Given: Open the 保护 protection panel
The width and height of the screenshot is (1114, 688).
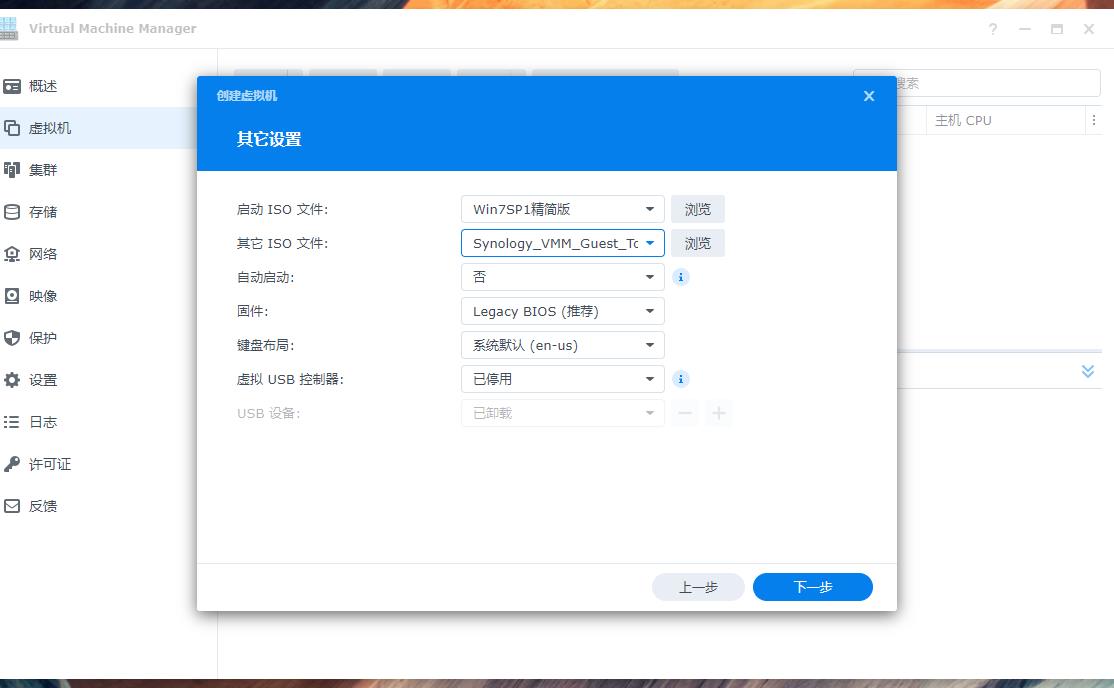Looking at the screenshot, I should (x=45, y=337).
